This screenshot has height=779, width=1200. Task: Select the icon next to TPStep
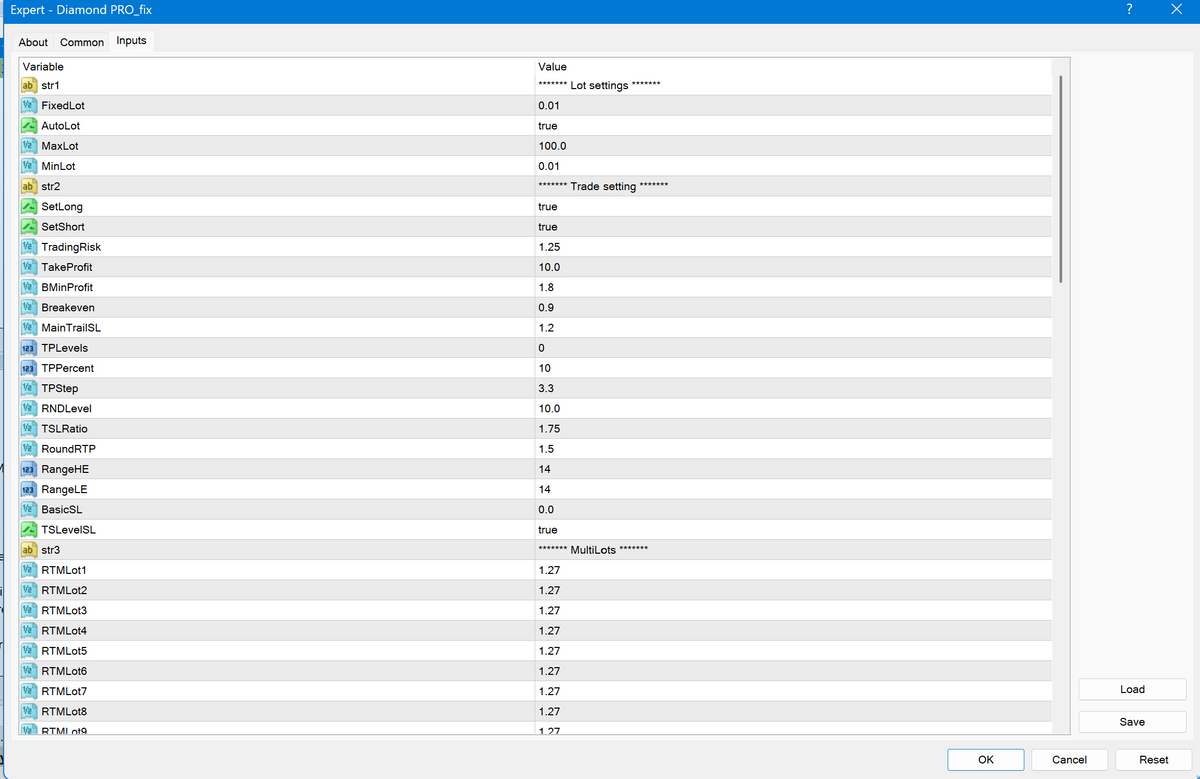pyautogui.click(x=29, y=388)
